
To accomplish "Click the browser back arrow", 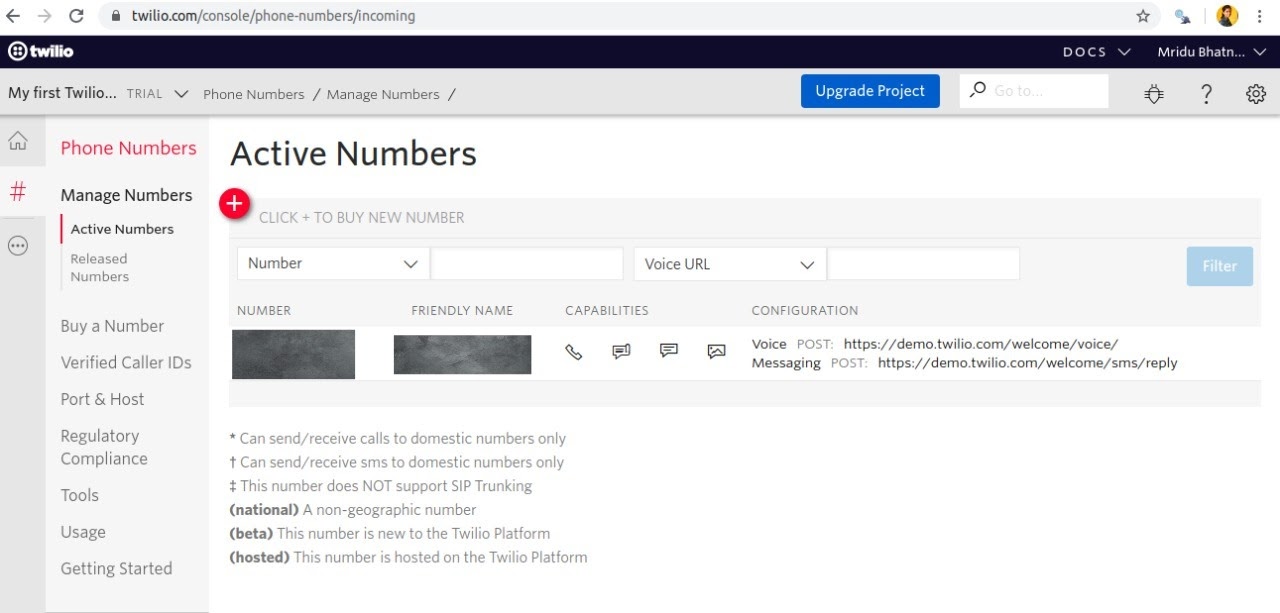I will (x=13, y=16).
